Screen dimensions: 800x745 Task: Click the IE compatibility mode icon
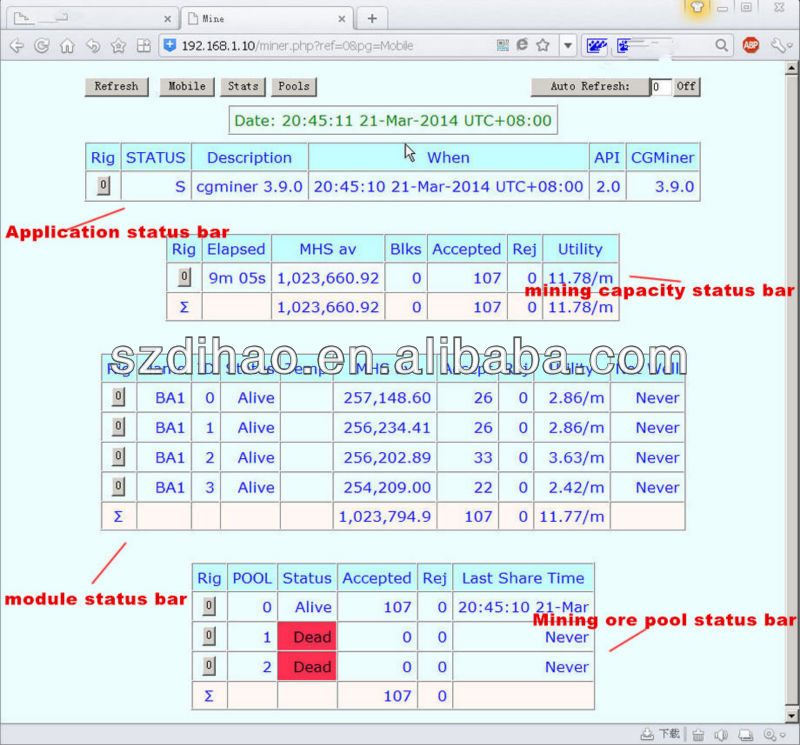tap(522, 45)
